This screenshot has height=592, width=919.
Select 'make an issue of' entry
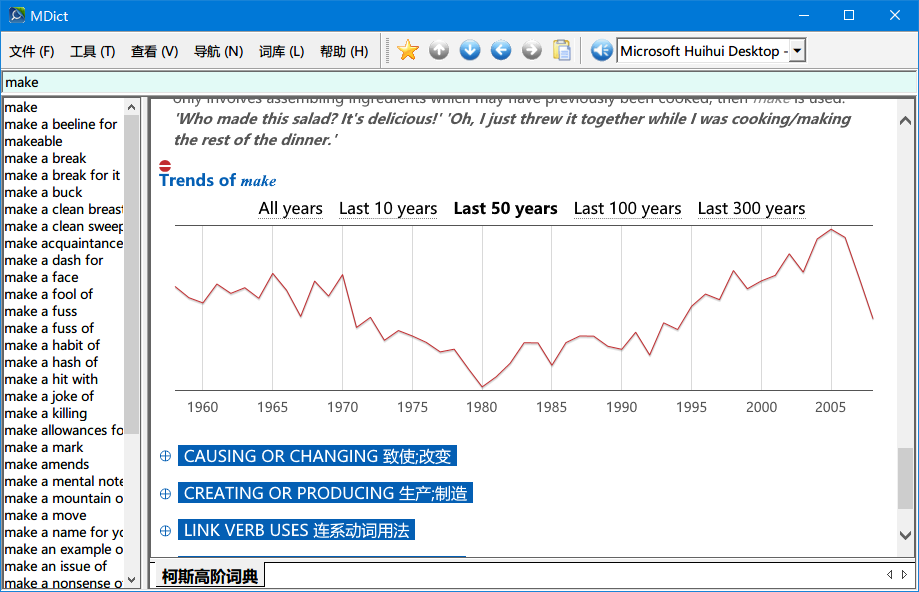pyautogui.click(x=56, y=566)
